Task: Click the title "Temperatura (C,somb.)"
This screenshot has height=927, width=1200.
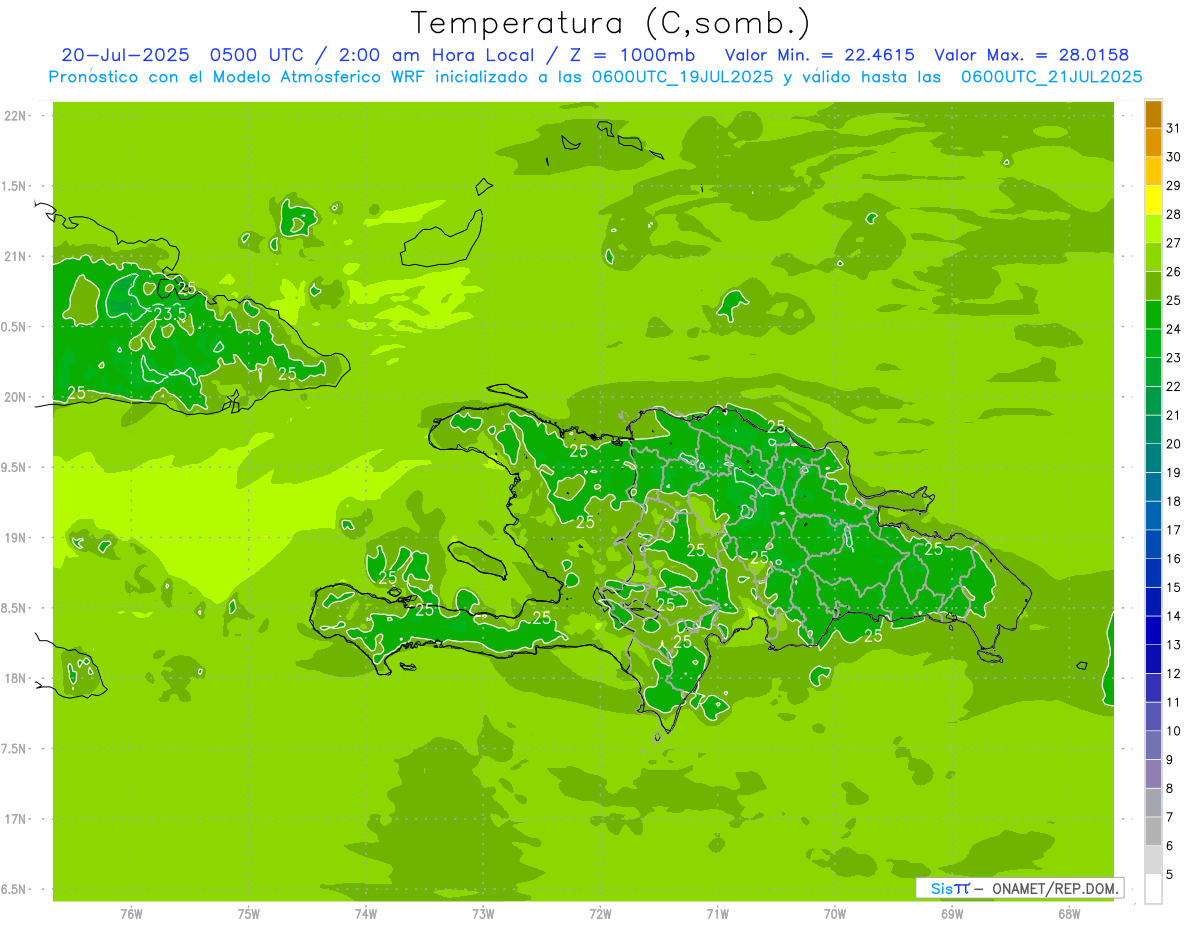Action: [610, 23]
